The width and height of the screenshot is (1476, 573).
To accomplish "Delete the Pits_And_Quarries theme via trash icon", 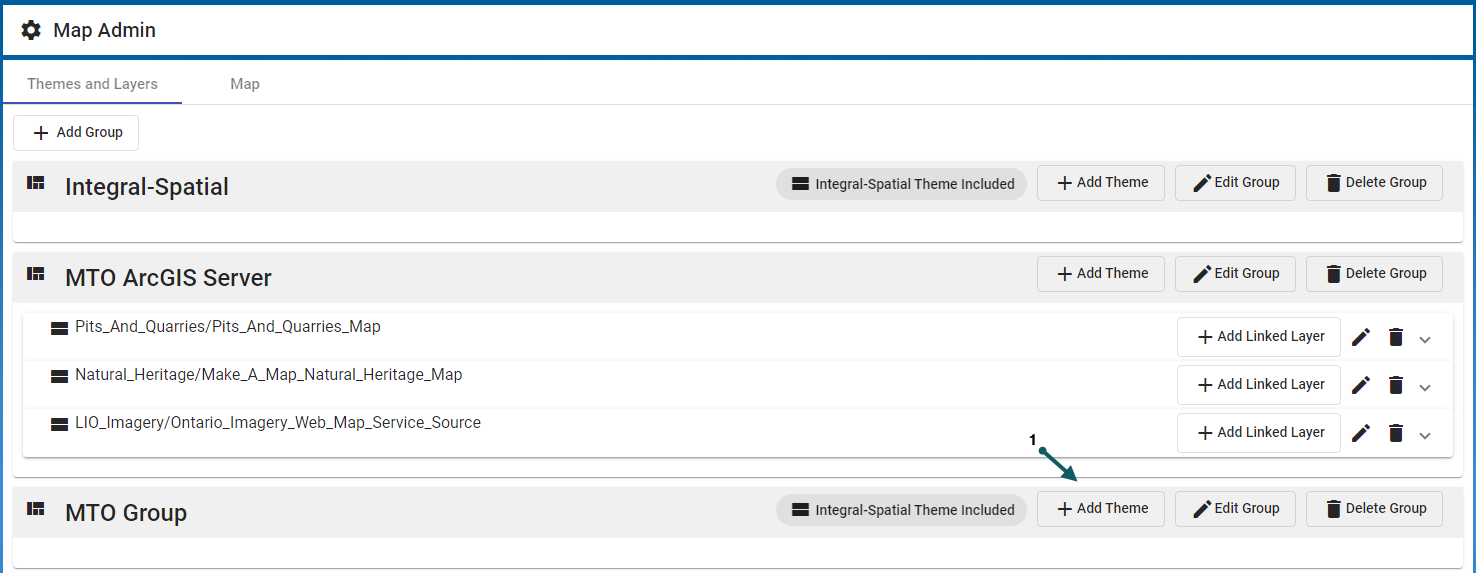I will pyautogui.click(x=1396, y=337).
